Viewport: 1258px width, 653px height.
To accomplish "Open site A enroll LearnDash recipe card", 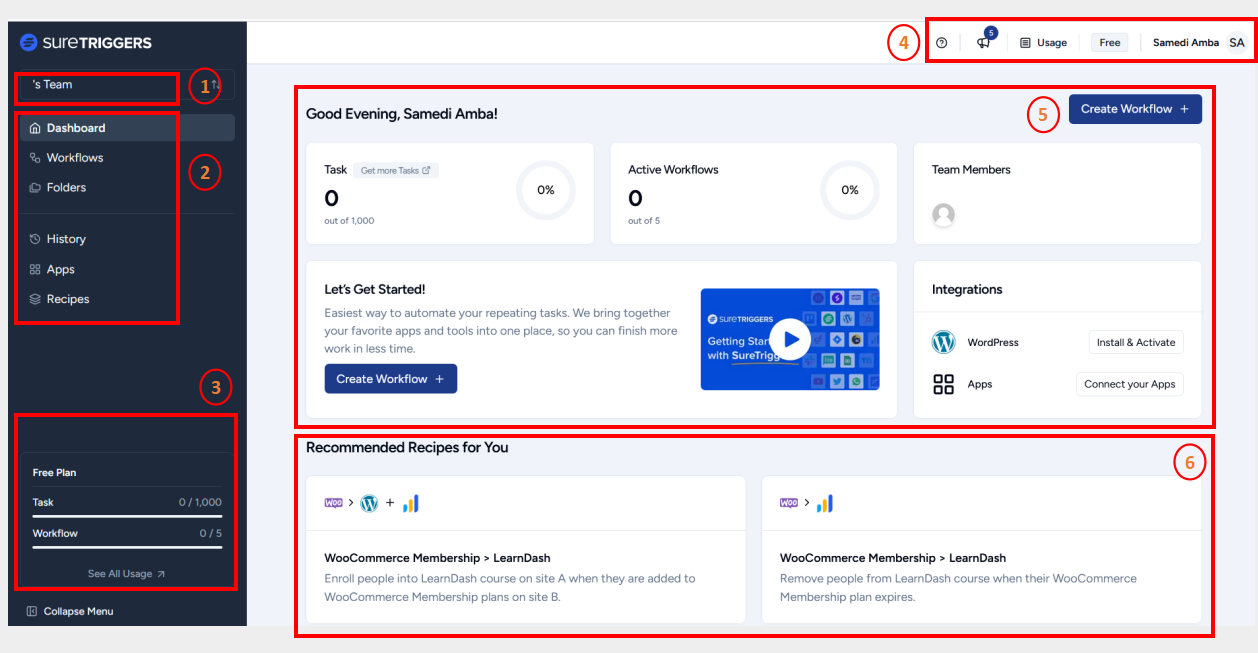I will 525,549.
